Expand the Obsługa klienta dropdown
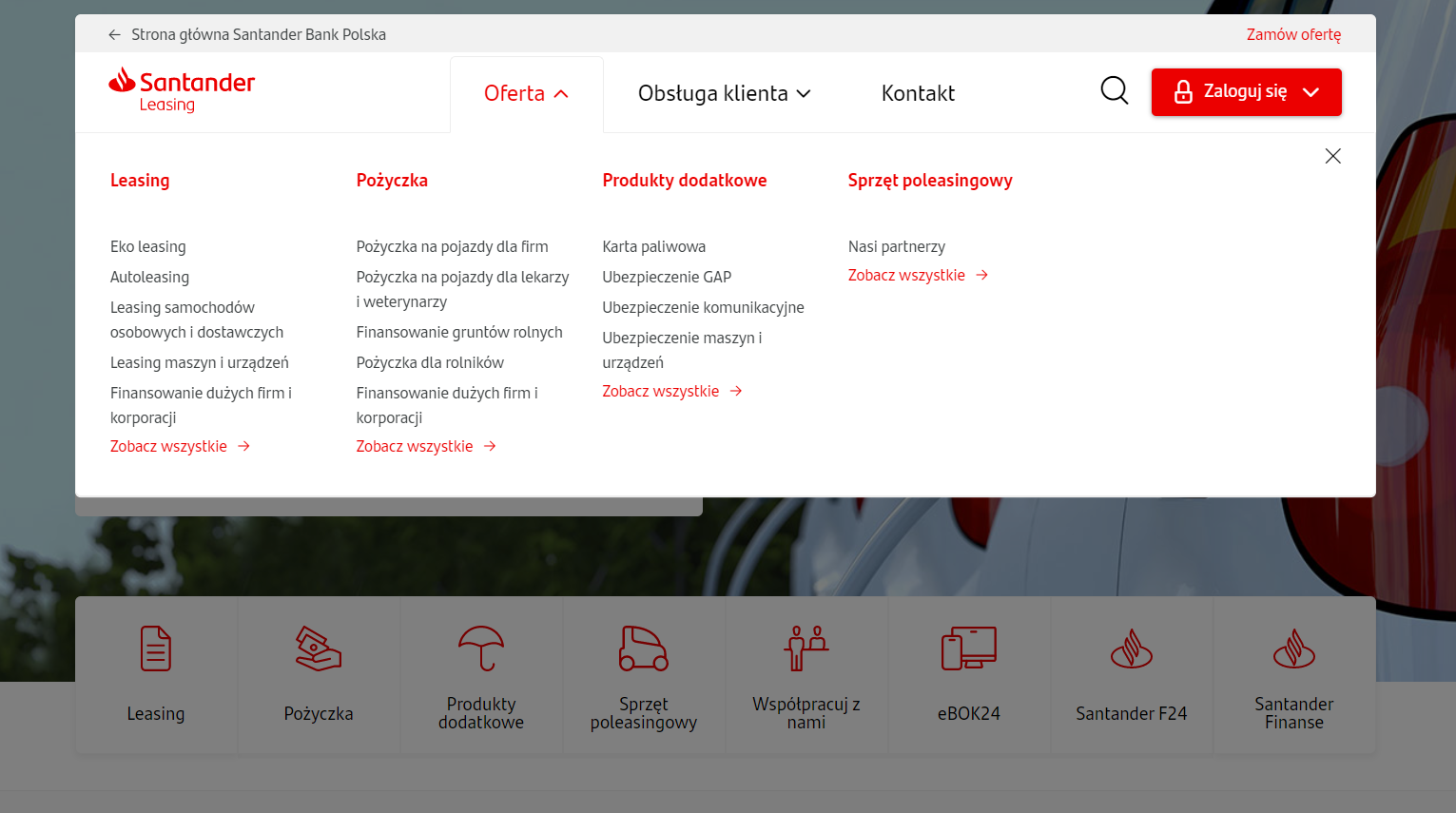 coord(724,93)
